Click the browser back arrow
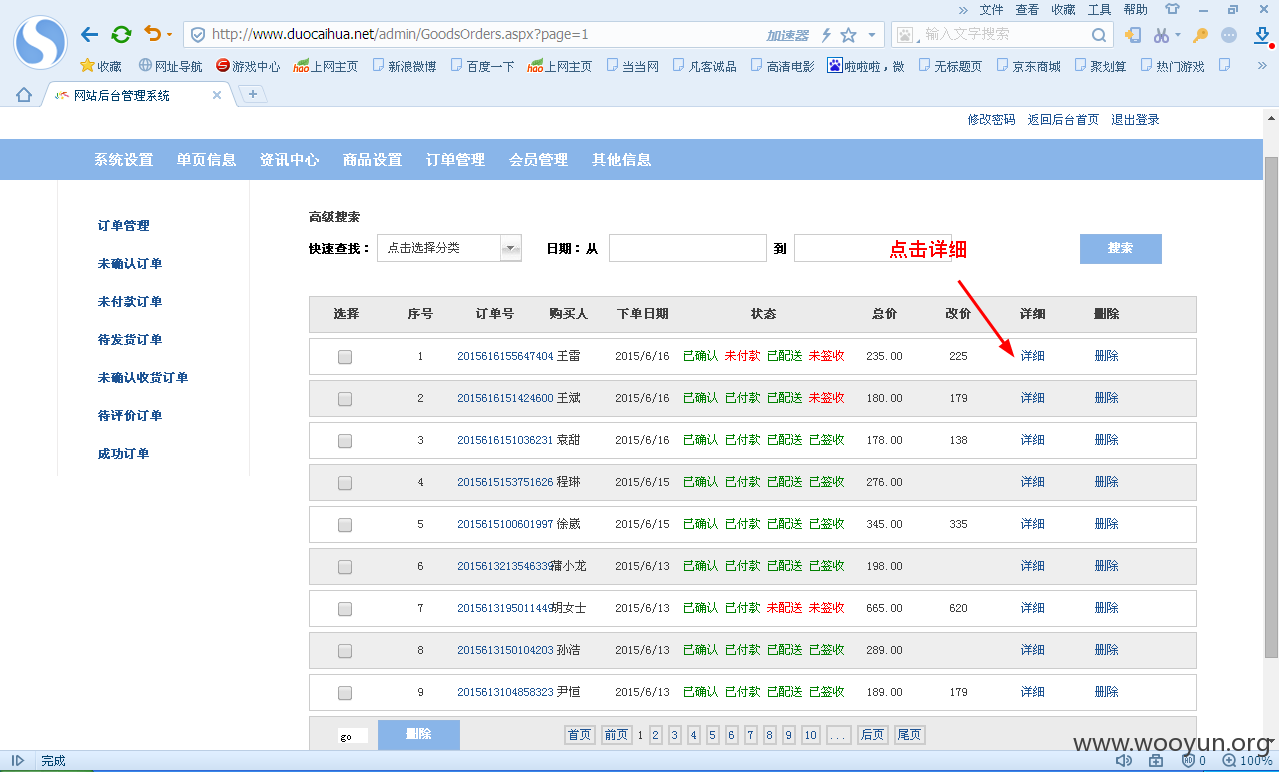Viewport: 1279px width, 772px height. click(x=90, y=35)
